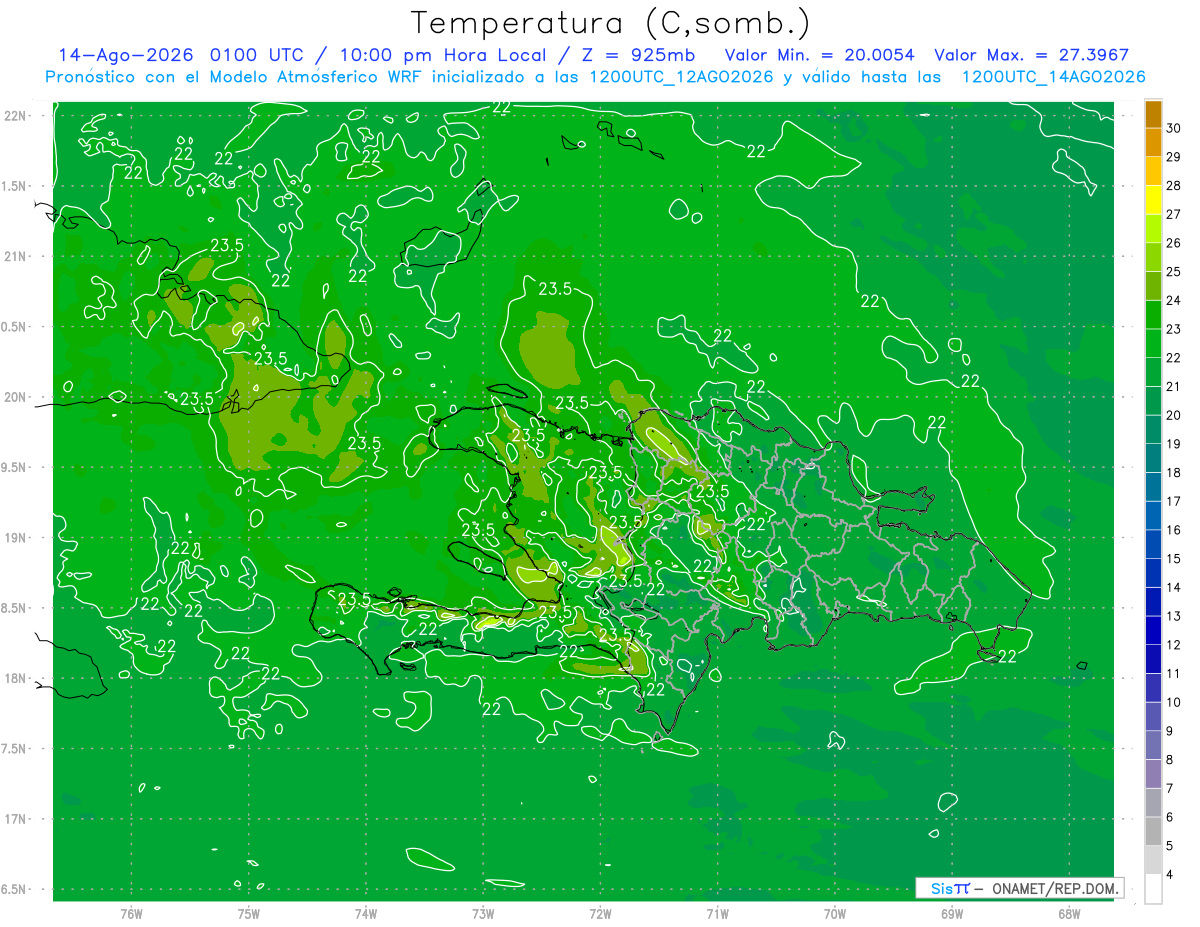Click the teal swatch between 18 and 19

[x=1153, y=459]
